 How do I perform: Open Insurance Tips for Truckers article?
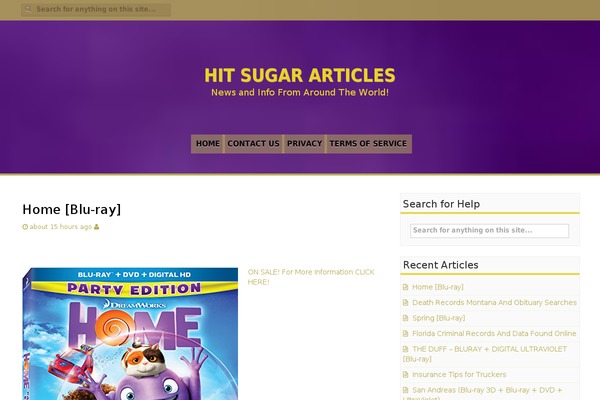pyautogui.click(x=459, y=374)
